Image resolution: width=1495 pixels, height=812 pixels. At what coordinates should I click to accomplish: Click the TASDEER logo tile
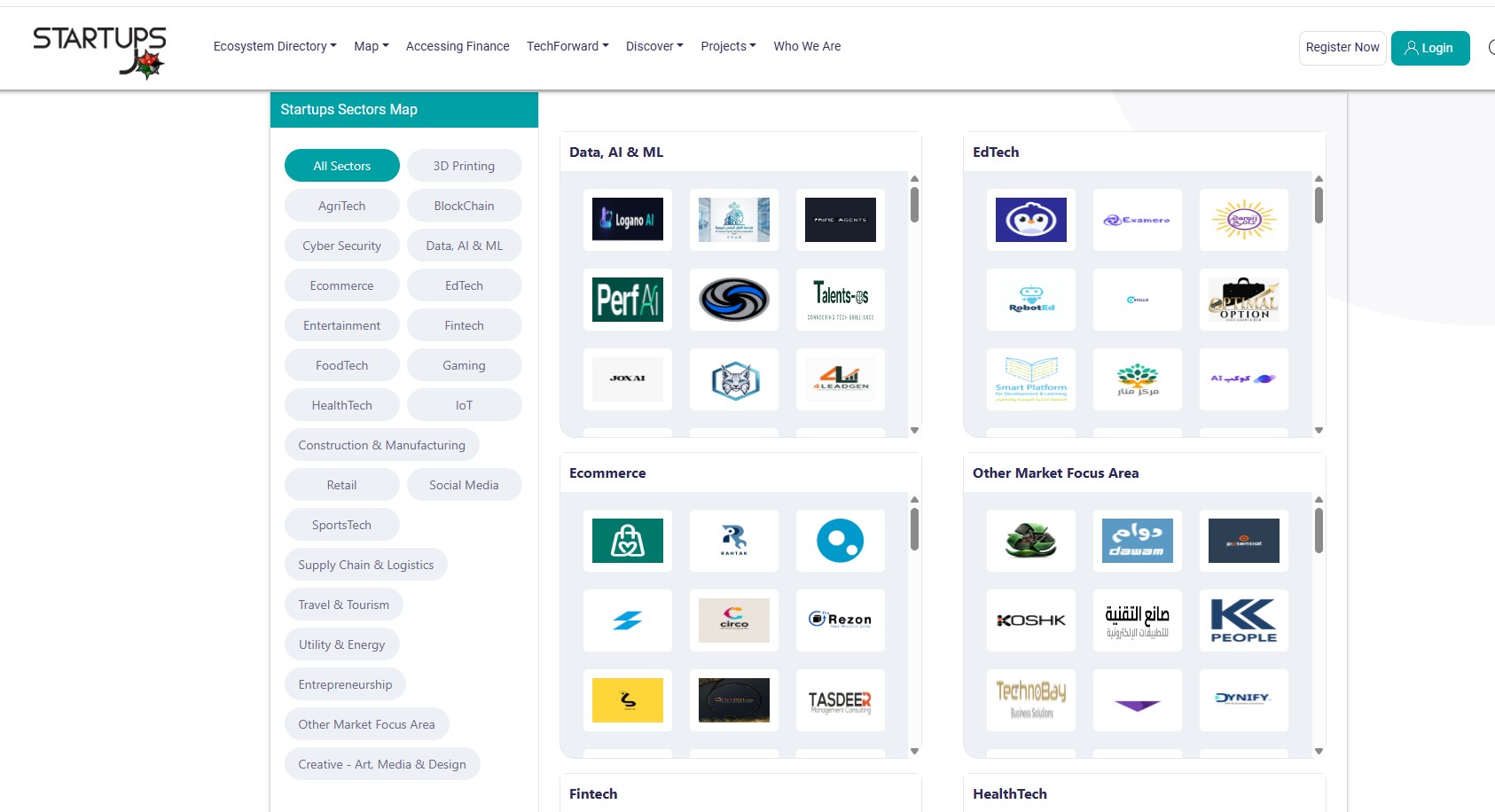pyautogui.click(x=841, y=700)
